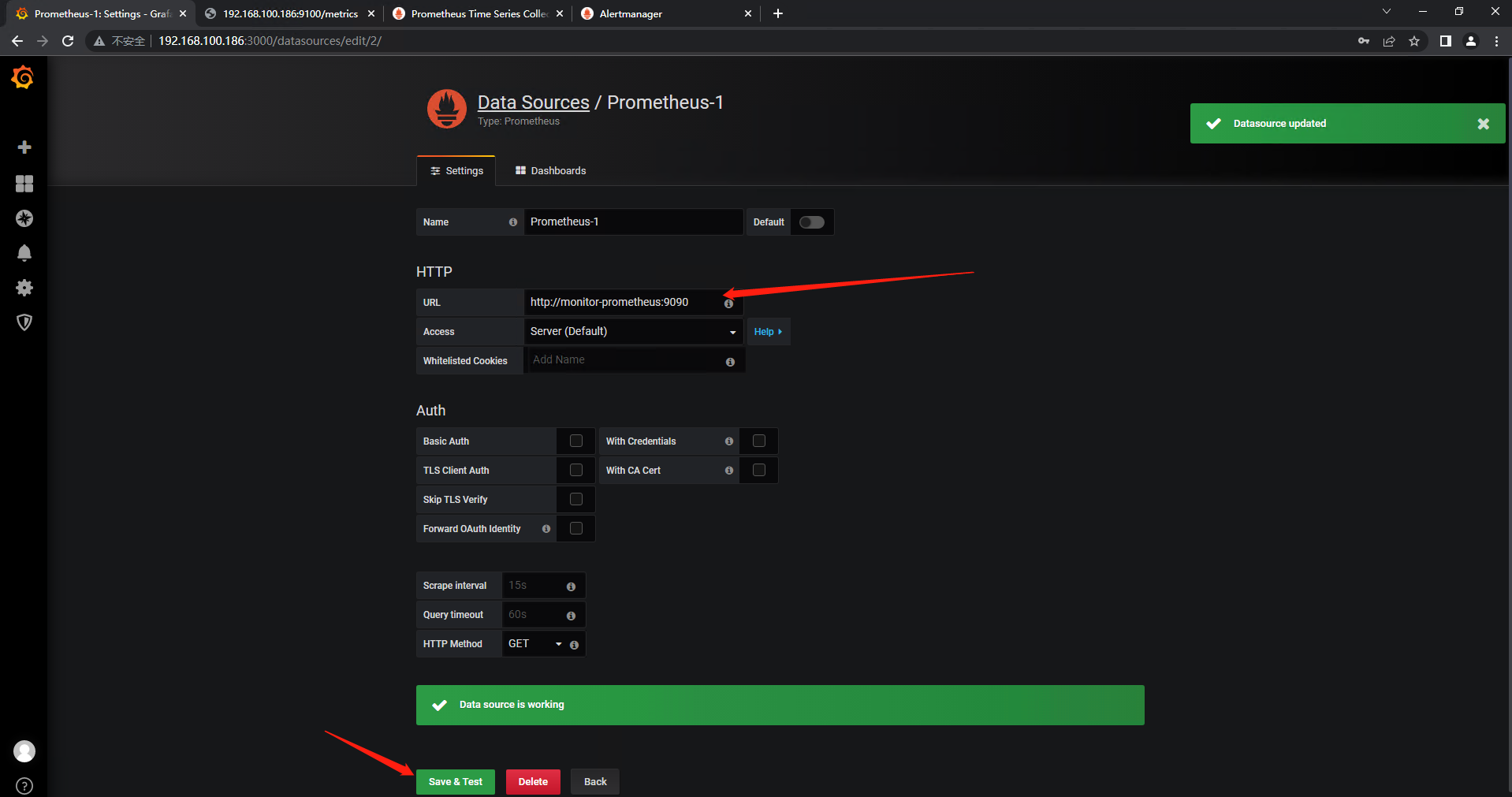Open the saved passwords key icon

point(1364,41)
